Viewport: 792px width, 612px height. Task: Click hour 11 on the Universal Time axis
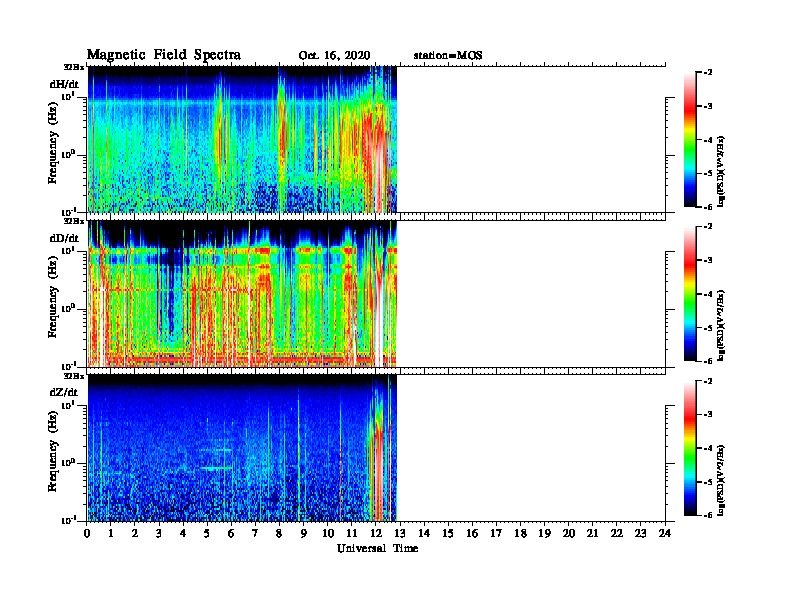click(352, 534)
